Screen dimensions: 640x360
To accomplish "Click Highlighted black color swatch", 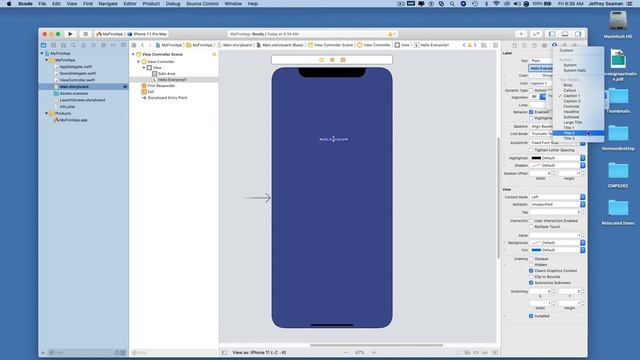I will [536, 158].
